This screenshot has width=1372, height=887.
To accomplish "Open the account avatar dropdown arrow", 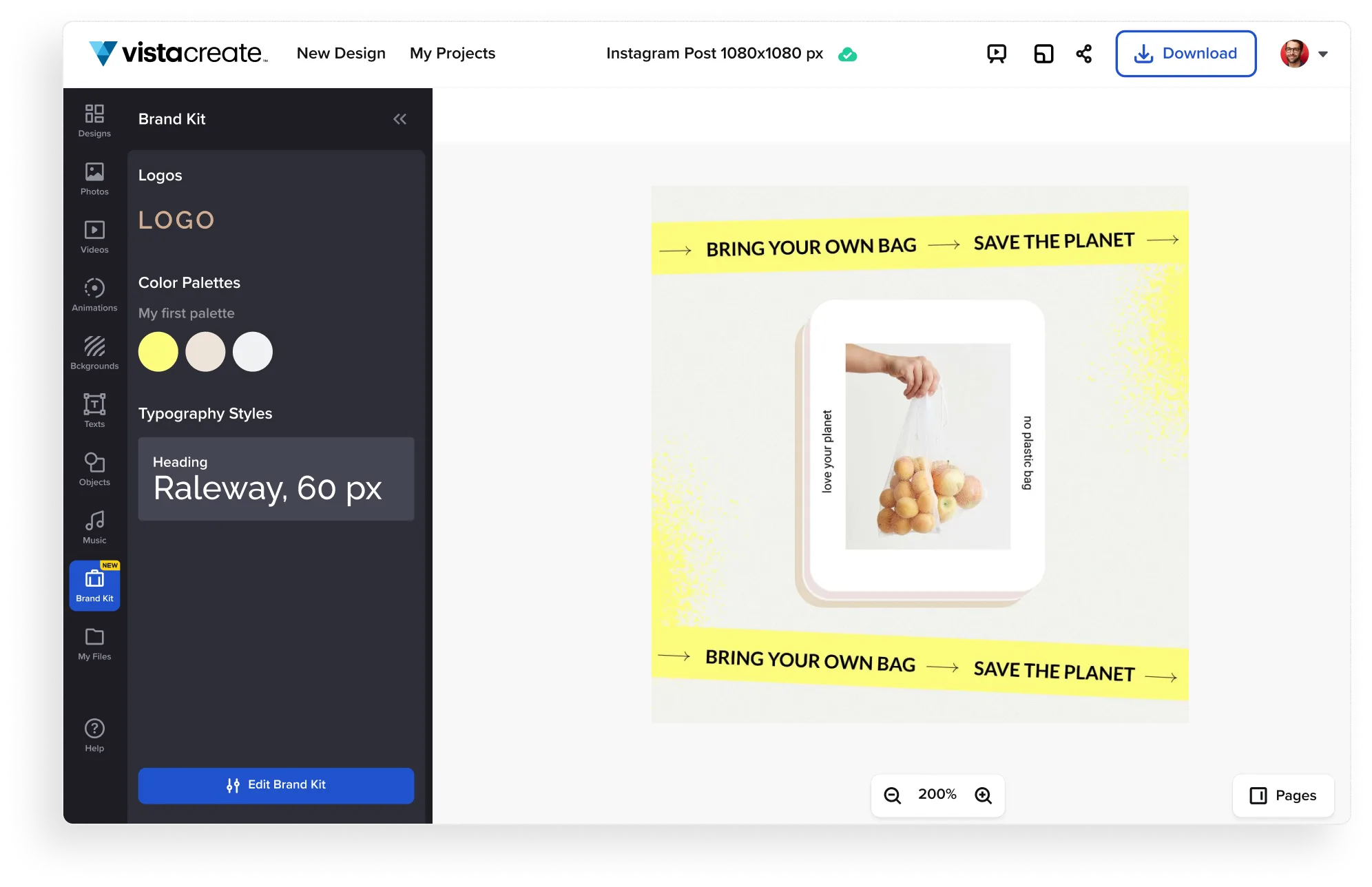I will (x=1322, y=54).
